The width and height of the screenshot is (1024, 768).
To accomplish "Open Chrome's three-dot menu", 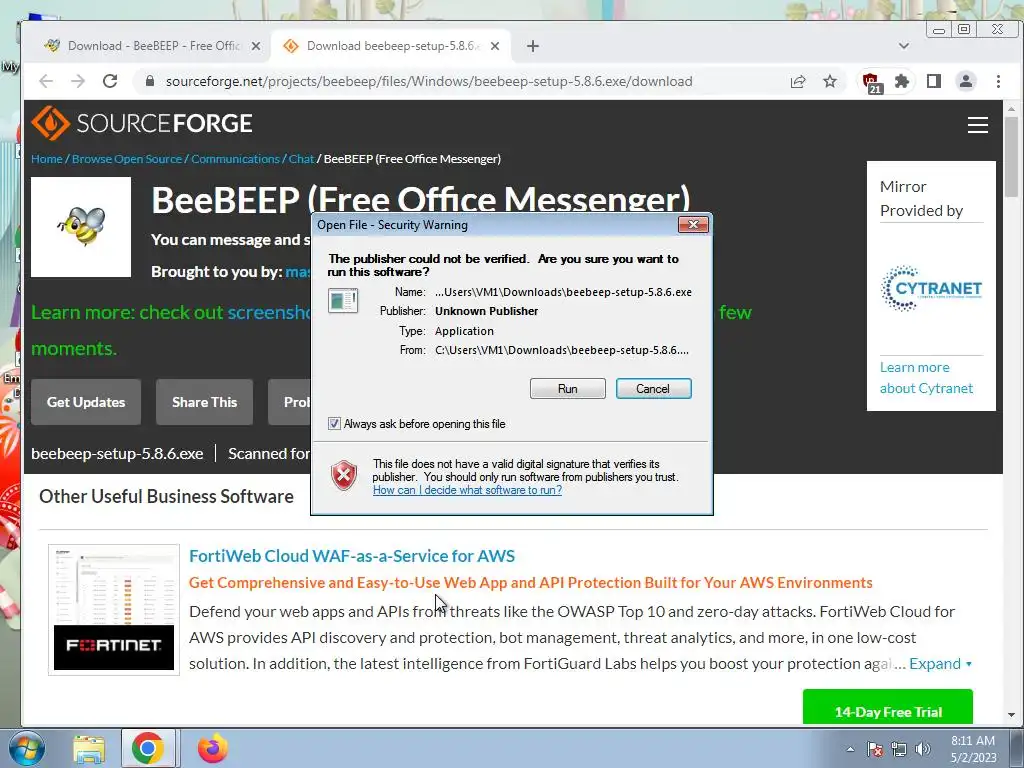I will (998, 82).
